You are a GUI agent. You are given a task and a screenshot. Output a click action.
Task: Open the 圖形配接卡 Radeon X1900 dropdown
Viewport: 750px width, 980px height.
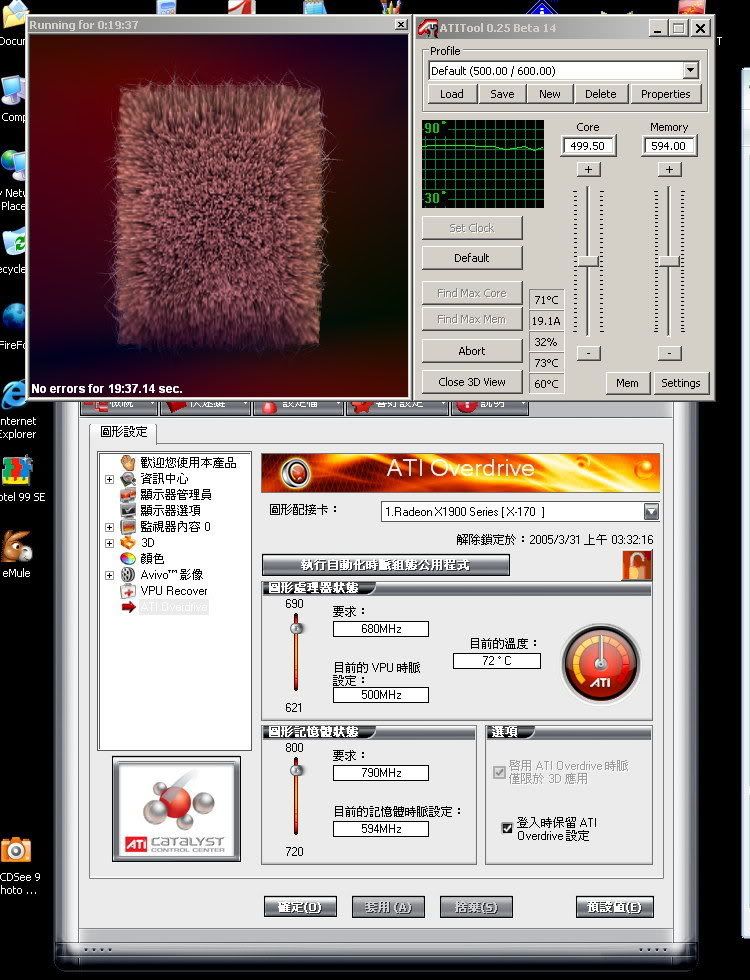point(651,512)
